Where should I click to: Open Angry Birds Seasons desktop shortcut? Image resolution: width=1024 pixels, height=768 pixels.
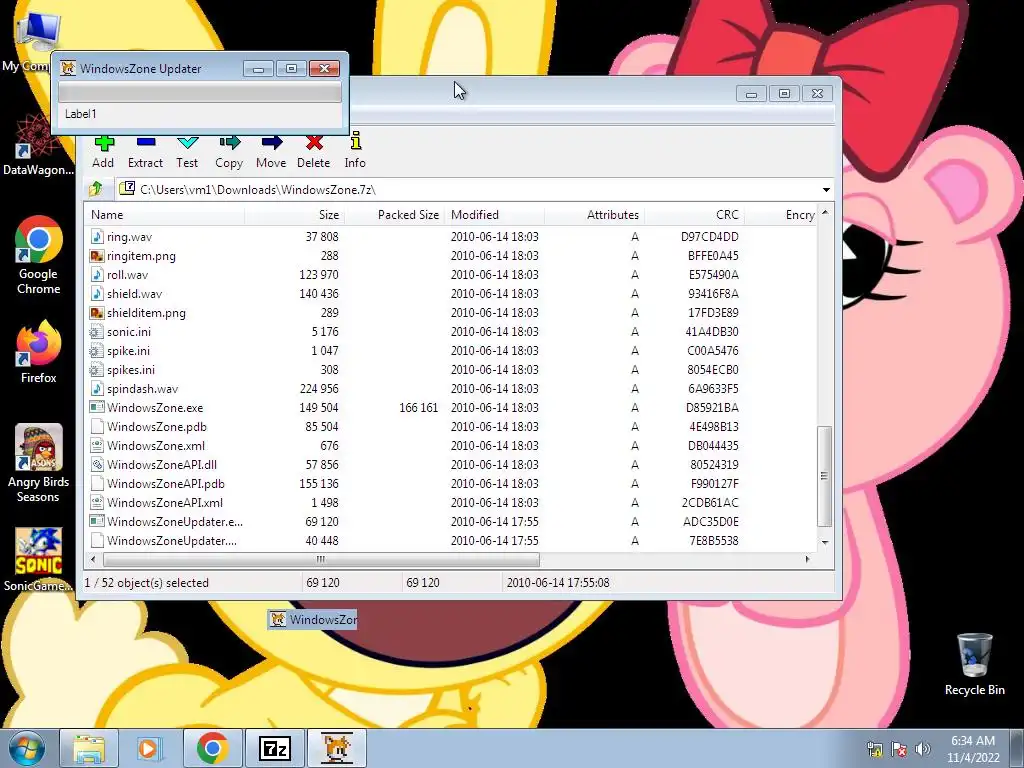pyautogui.click(x=39, y=463)
